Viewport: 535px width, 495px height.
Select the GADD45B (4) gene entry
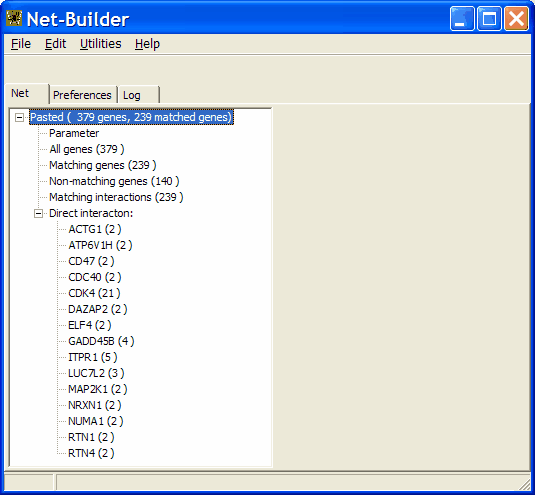101,341
